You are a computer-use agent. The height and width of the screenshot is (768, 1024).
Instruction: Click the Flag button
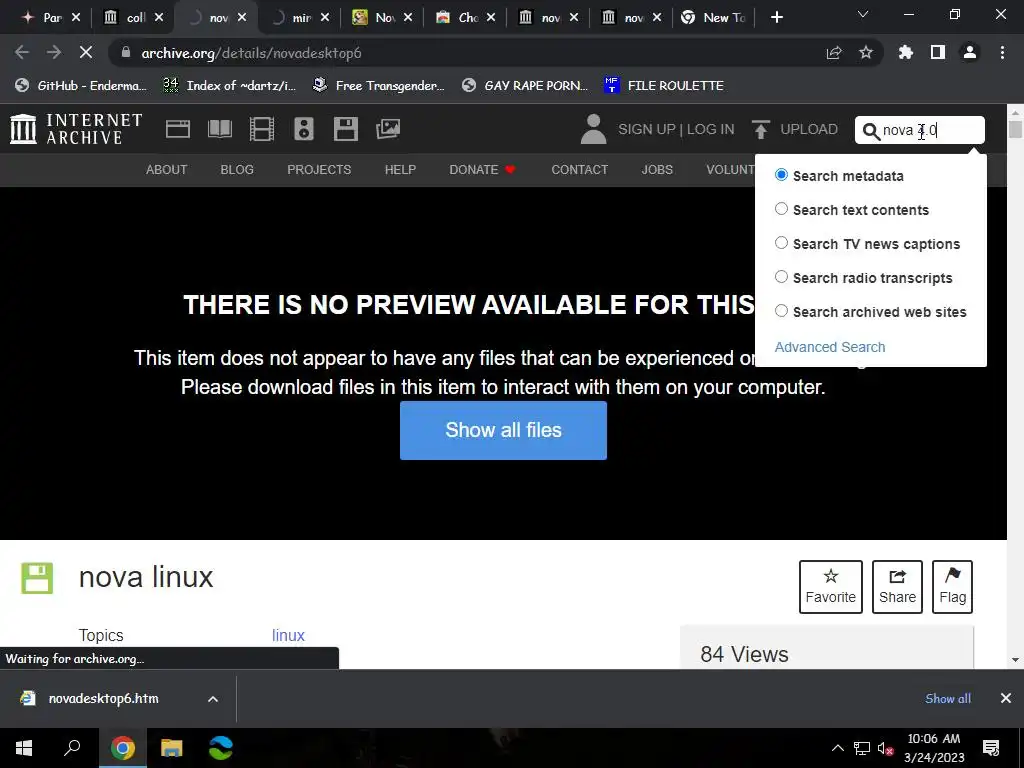(953, 586)
